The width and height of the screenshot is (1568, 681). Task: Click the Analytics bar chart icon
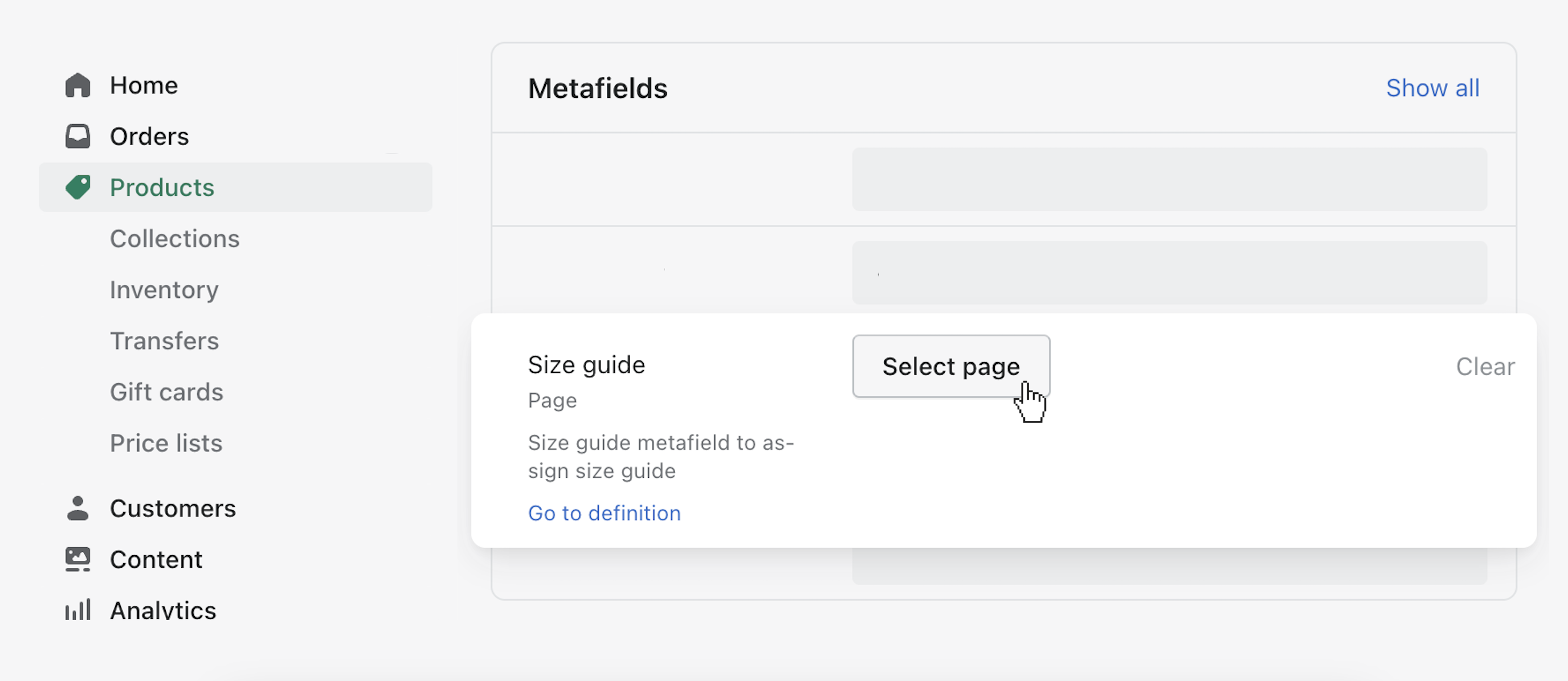click(x=79, y=609)
